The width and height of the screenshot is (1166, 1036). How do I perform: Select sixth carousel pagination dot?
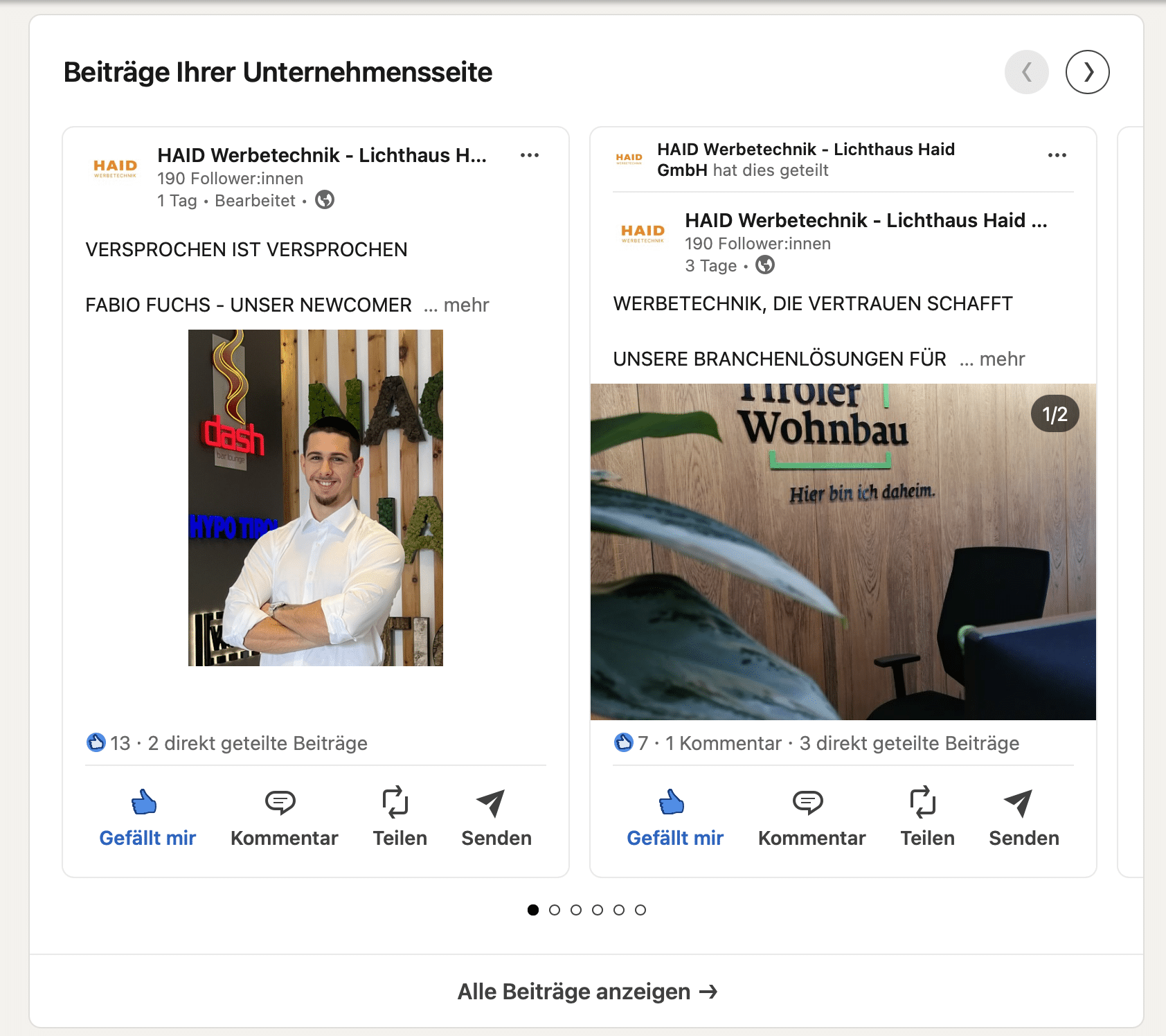pos(640,910)
